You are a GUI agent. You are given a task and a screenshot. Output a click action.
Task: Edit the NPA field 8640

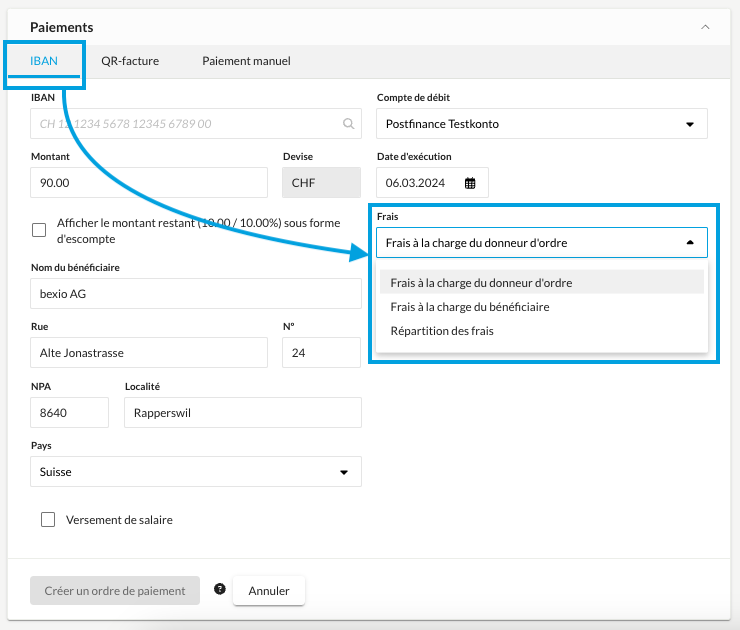point(69,412)
